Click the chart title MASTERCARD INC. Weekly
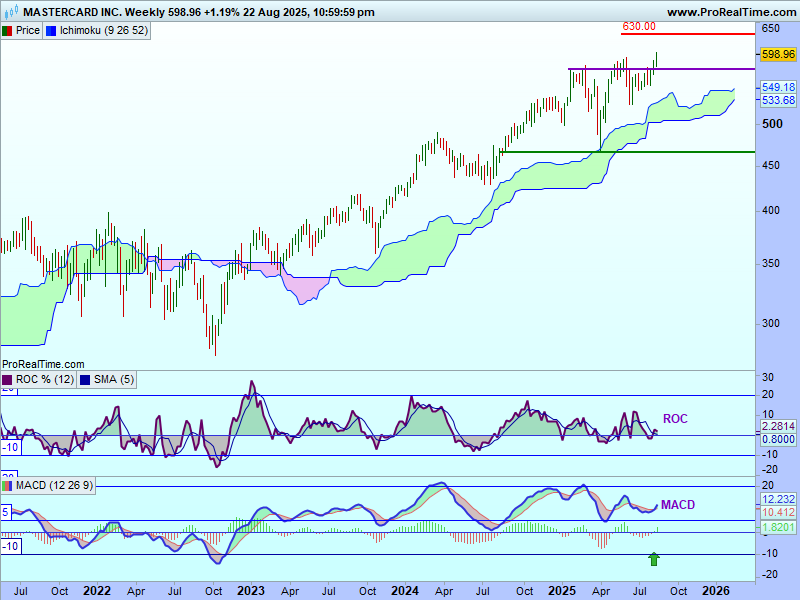800x600 pixels. (x=94, y=12)
